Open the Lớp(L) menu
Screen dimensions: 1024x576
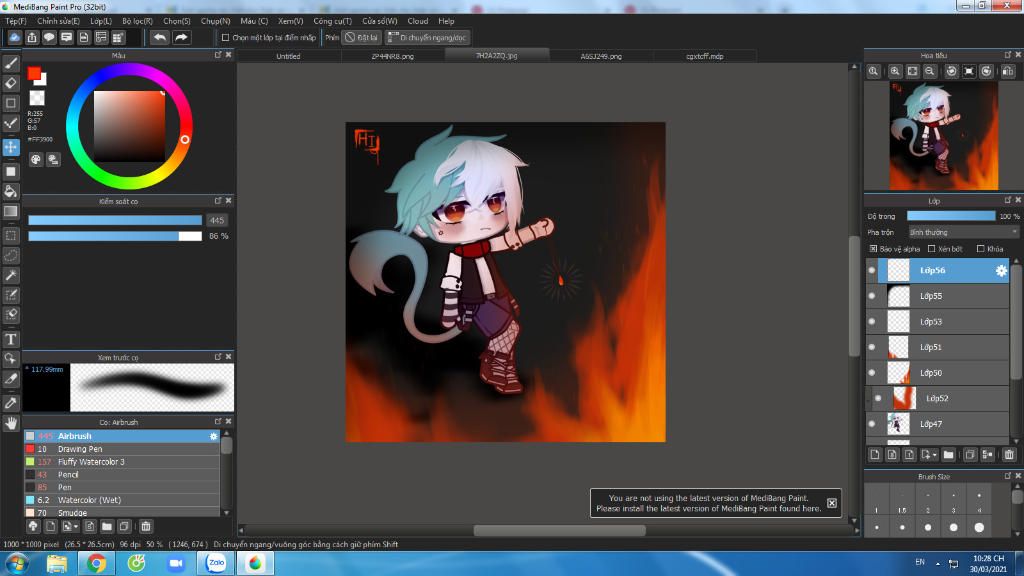coord(101,21)
